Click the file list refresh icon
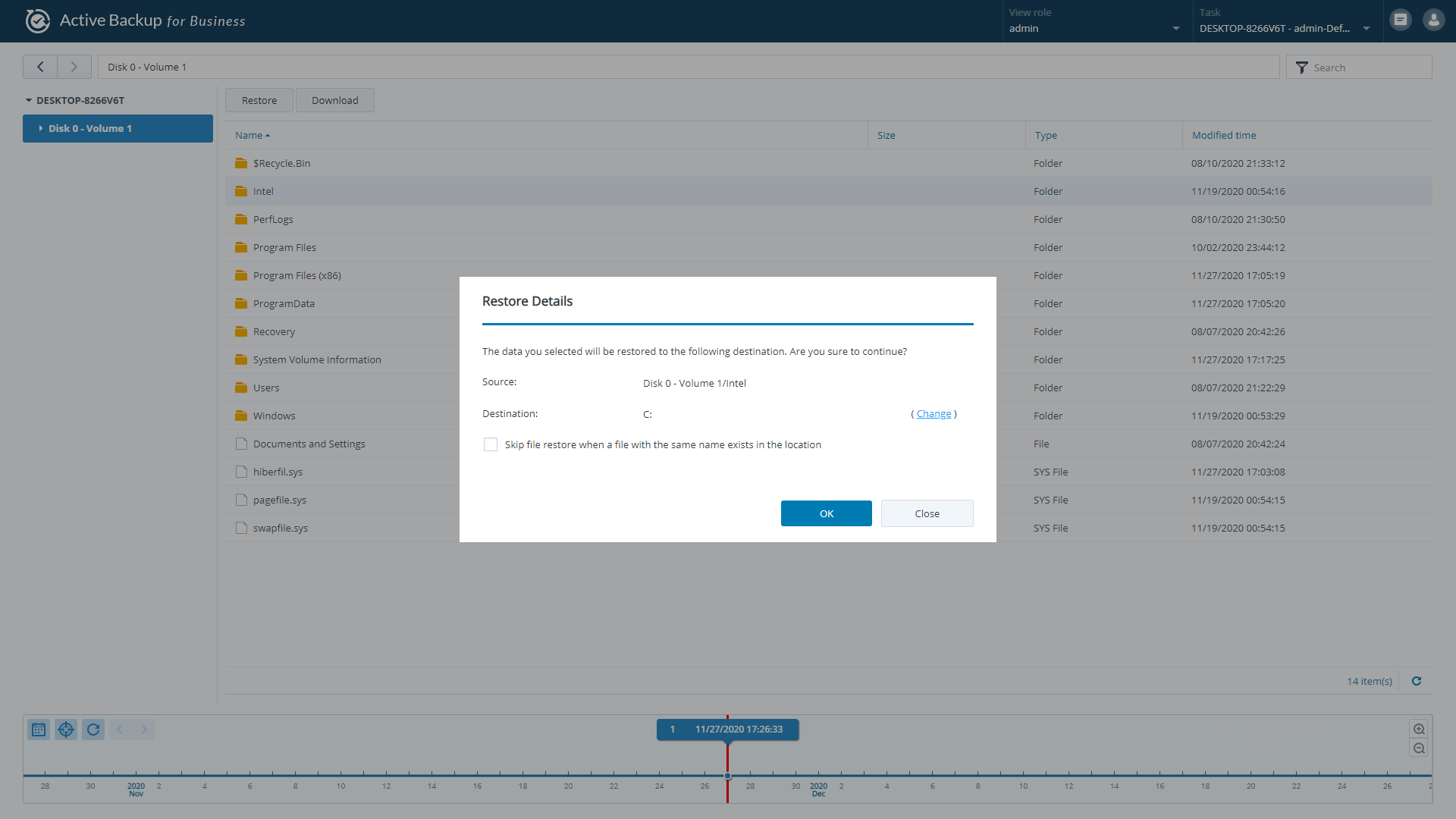Screen dimensions: 1456x819 1416,681
